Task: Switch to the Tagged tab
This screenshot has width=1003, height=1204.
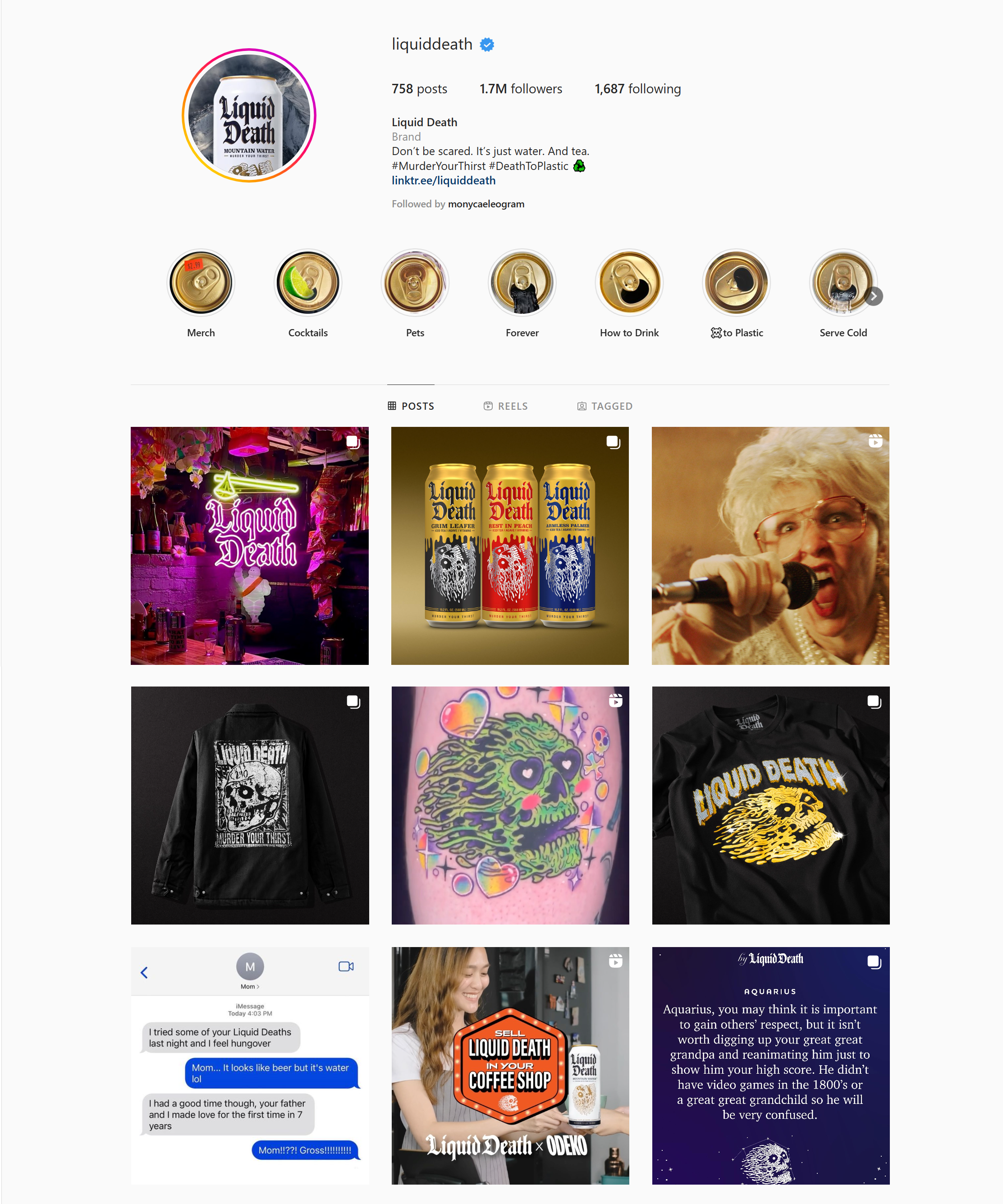Action: tap(605, 406)
